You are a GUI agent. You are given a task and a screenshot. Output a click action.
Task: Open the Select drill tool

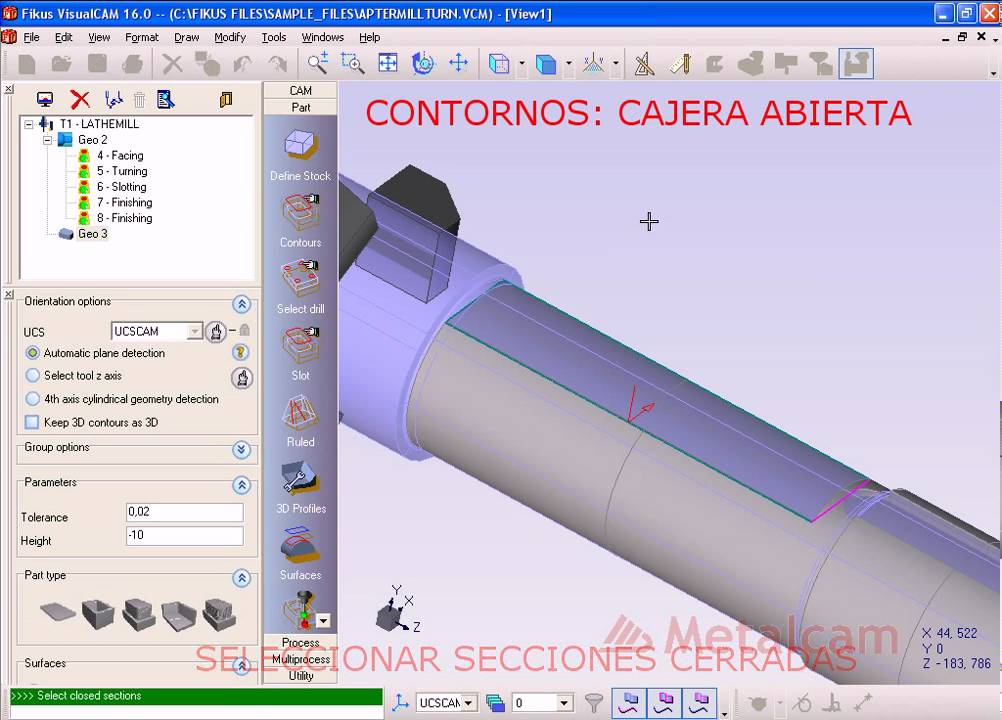click(300, 279)
